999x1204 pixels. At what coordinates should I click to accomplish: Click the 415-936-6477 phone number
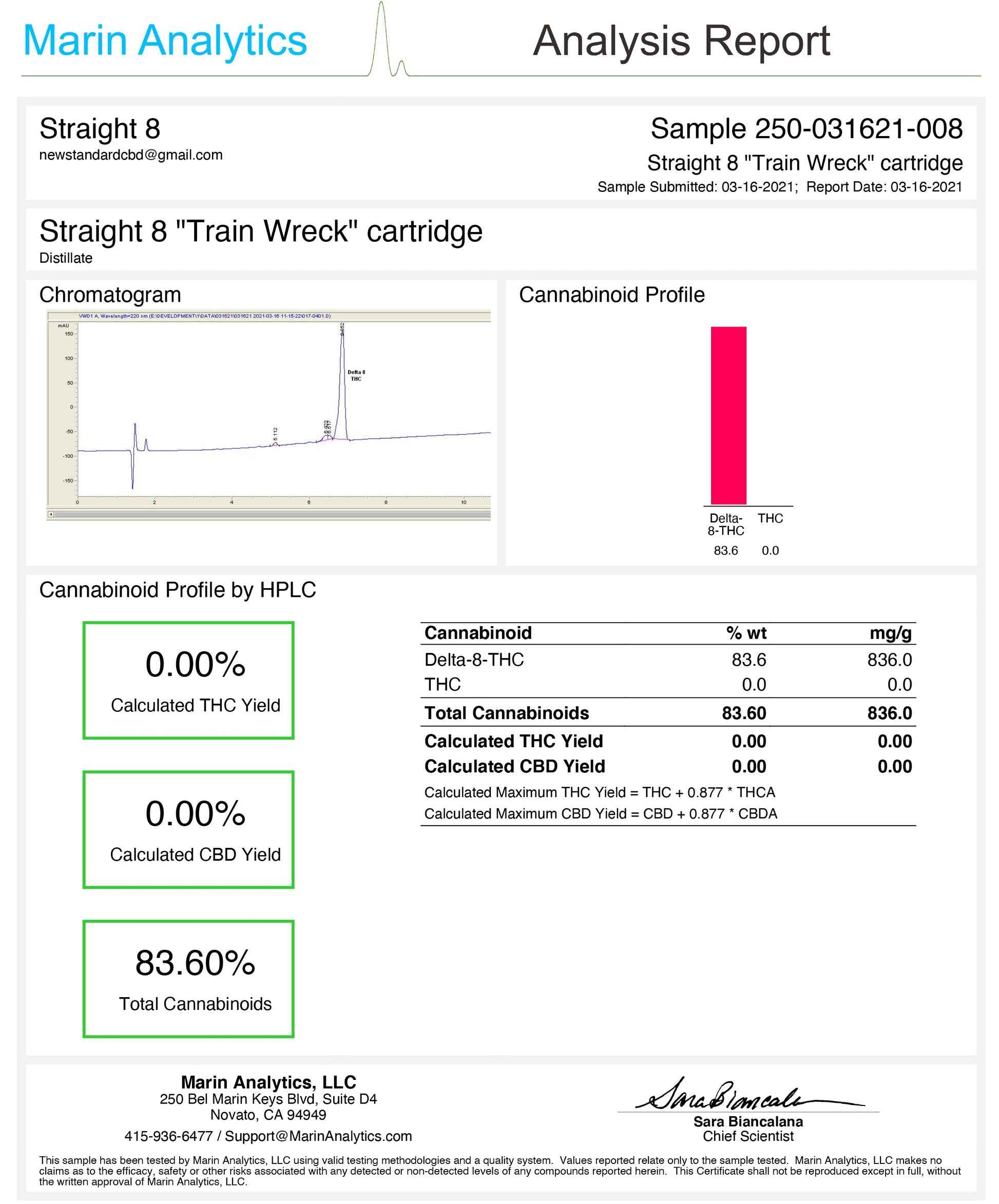(168, 1136)
